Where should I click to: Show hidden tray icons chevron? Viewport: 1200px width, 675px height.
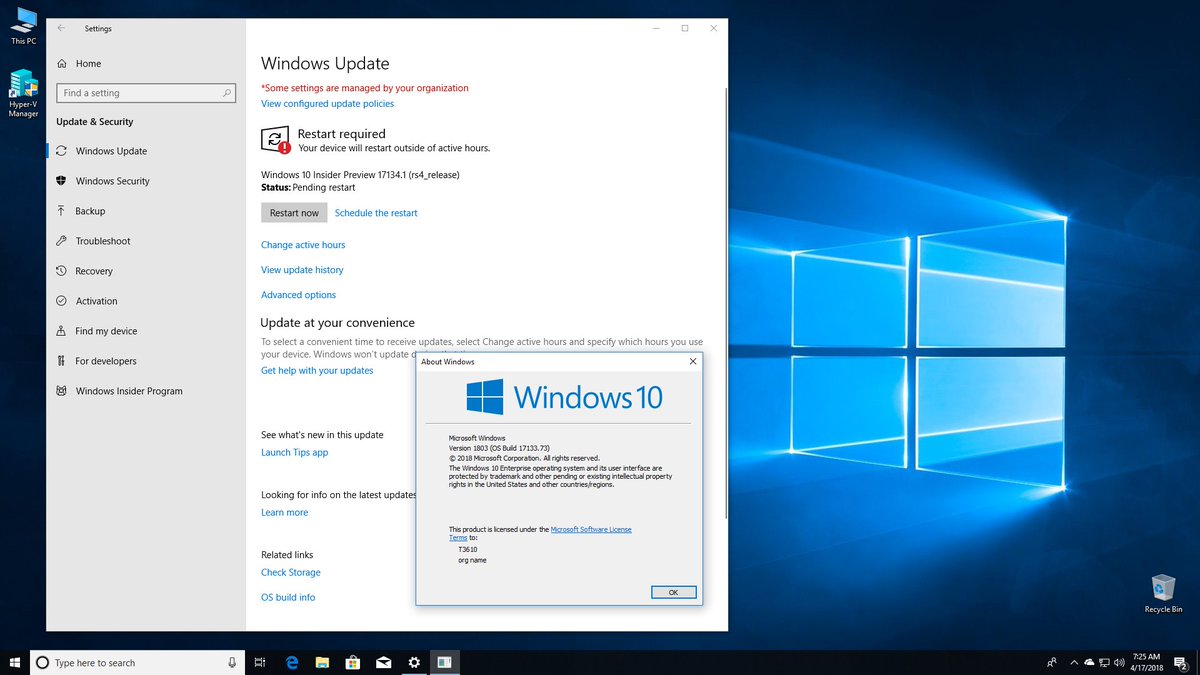(x=1075, y=662)
